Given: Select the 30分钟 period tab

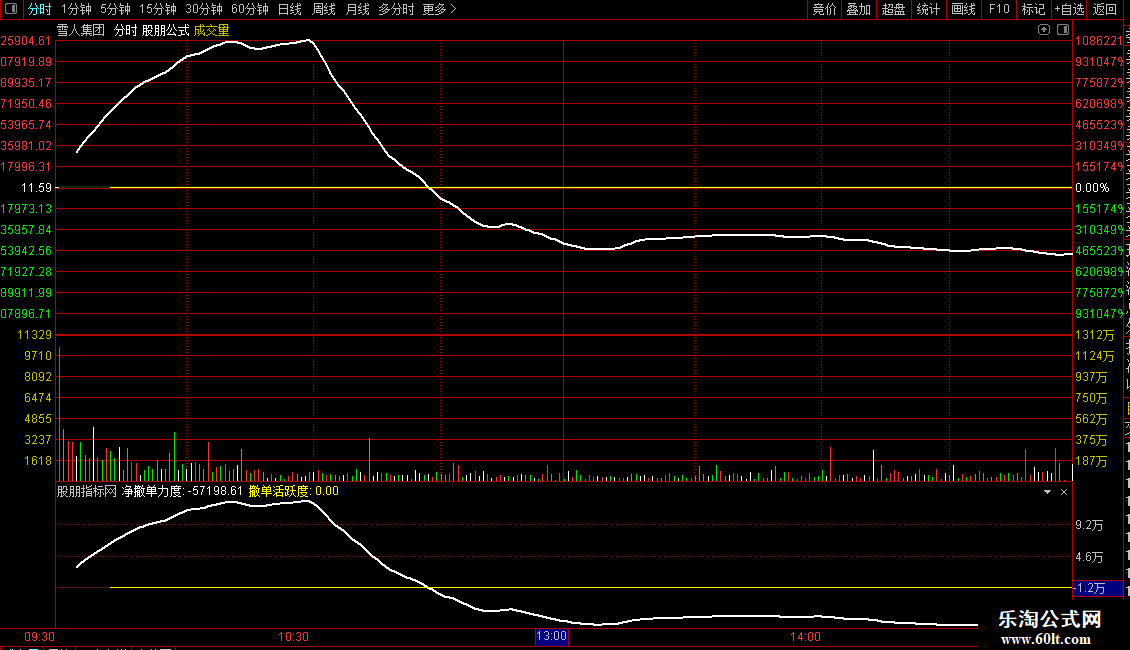Looking at the screenshot, I should tap(204, 9).
